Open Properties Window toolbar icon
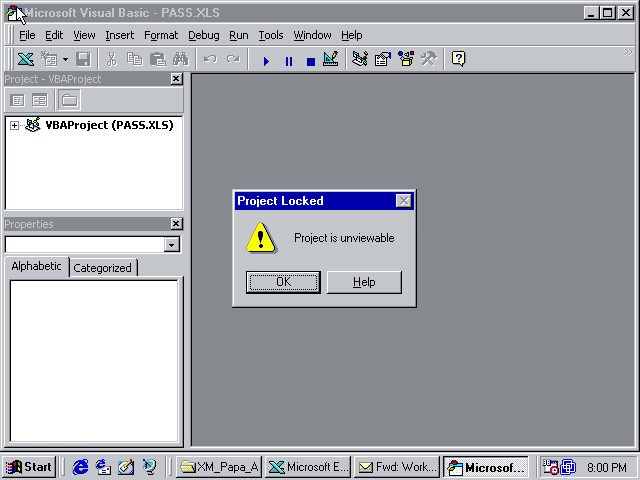 pyautogui.click(x=383, y=59)
